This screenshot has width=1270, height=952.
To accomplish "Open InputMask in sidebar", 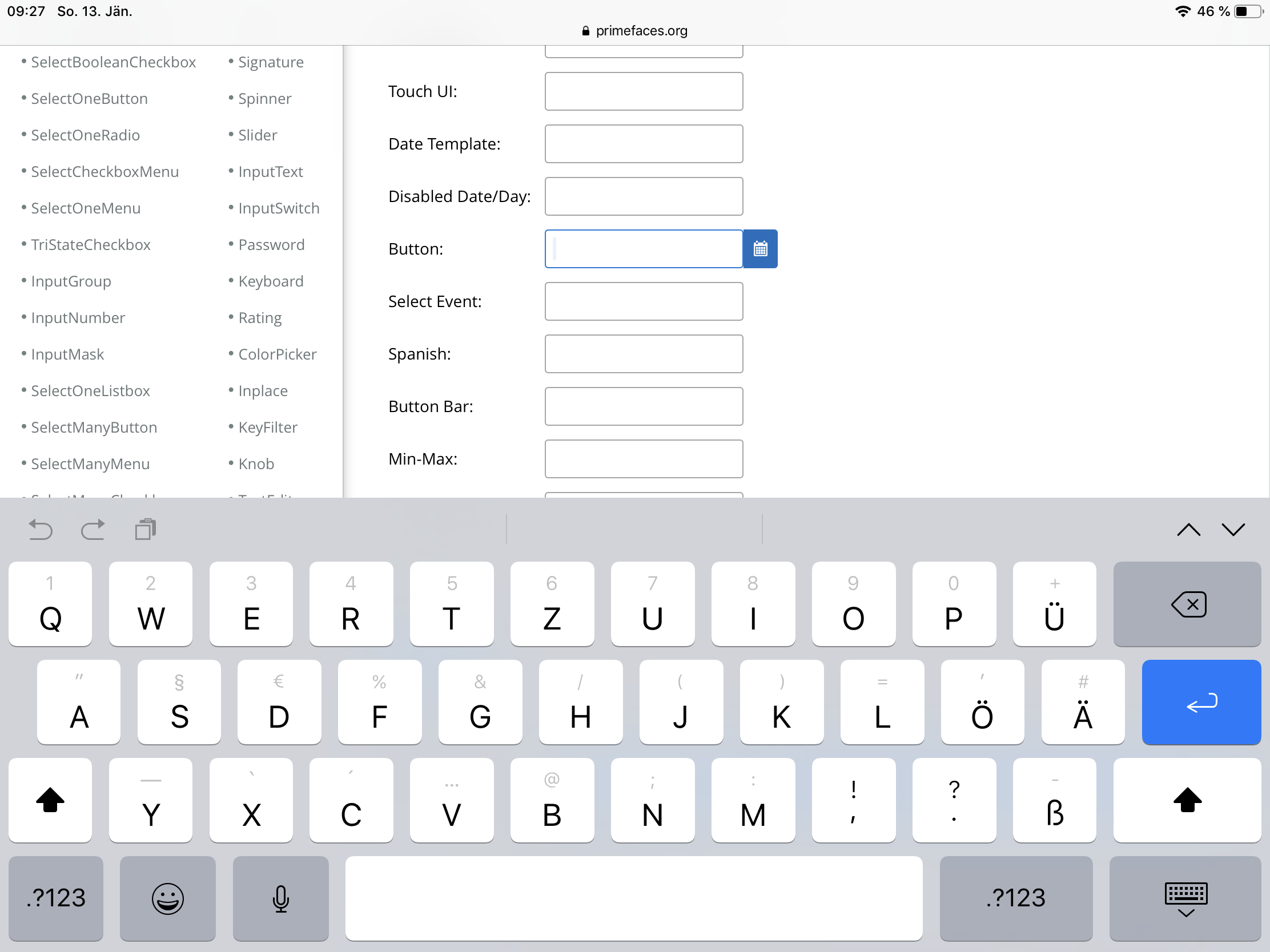I will click(x=67, y=354).
